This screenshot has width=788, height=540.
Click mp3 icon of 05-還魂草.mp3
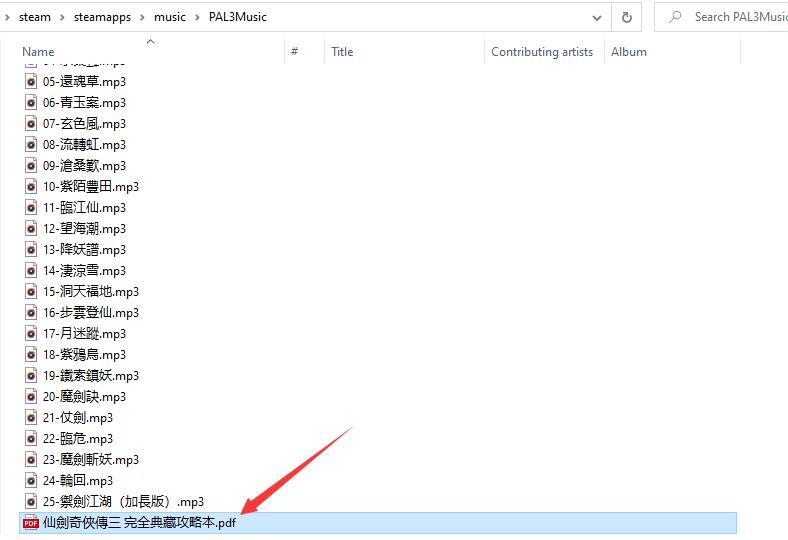point(31,81)
